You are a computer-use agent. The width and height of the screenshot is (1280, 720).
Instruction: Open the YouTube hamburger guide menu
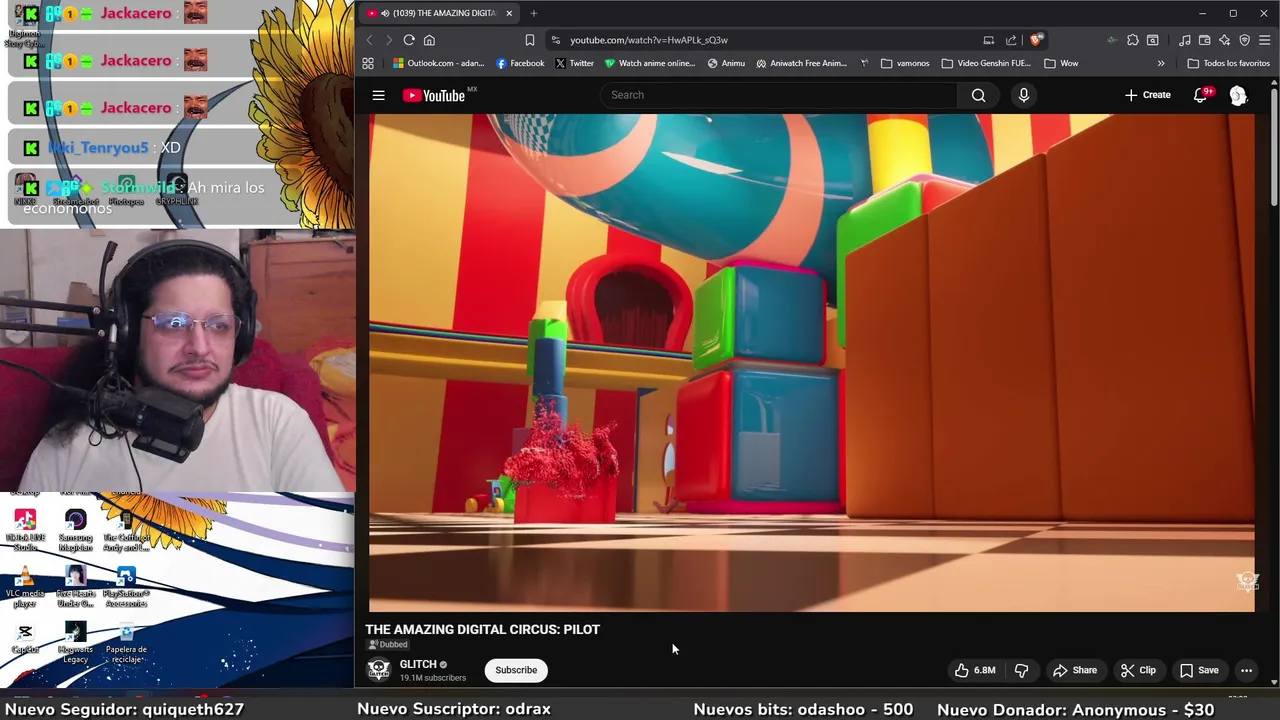coord(378,95)
